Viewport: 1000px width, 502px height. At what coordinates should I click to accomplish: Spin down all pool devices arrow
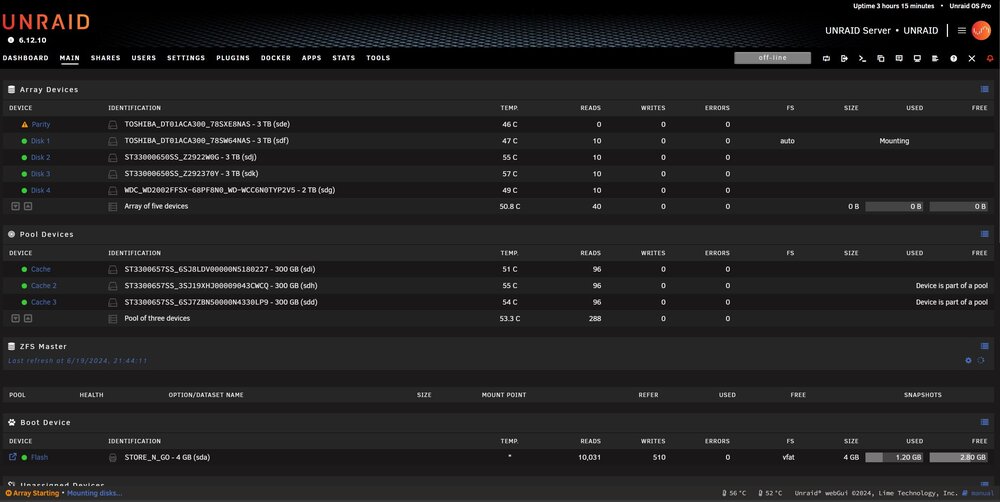pyautogui.click(x=16, y=318)
